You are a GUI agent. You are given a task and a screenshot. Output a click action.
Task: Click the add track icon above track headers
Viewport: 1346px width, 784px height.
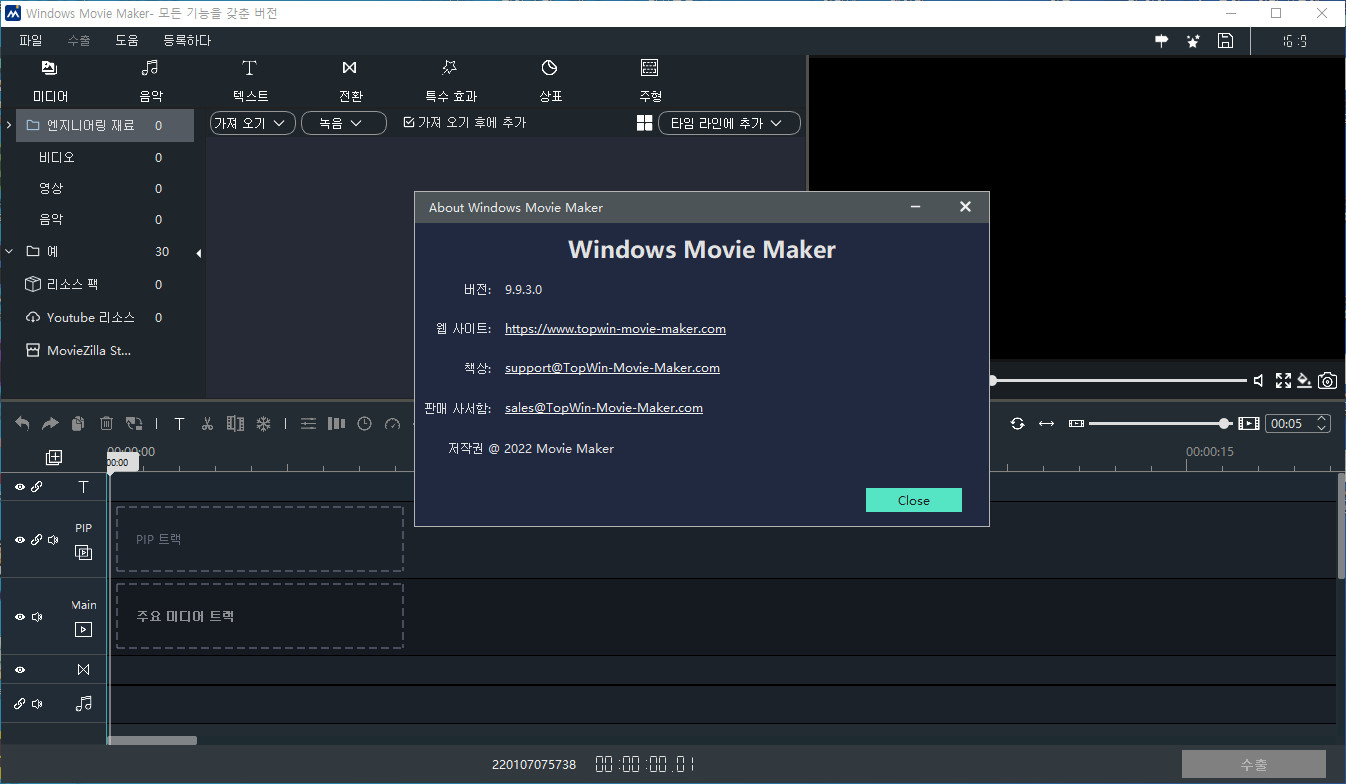coord(54,457)
